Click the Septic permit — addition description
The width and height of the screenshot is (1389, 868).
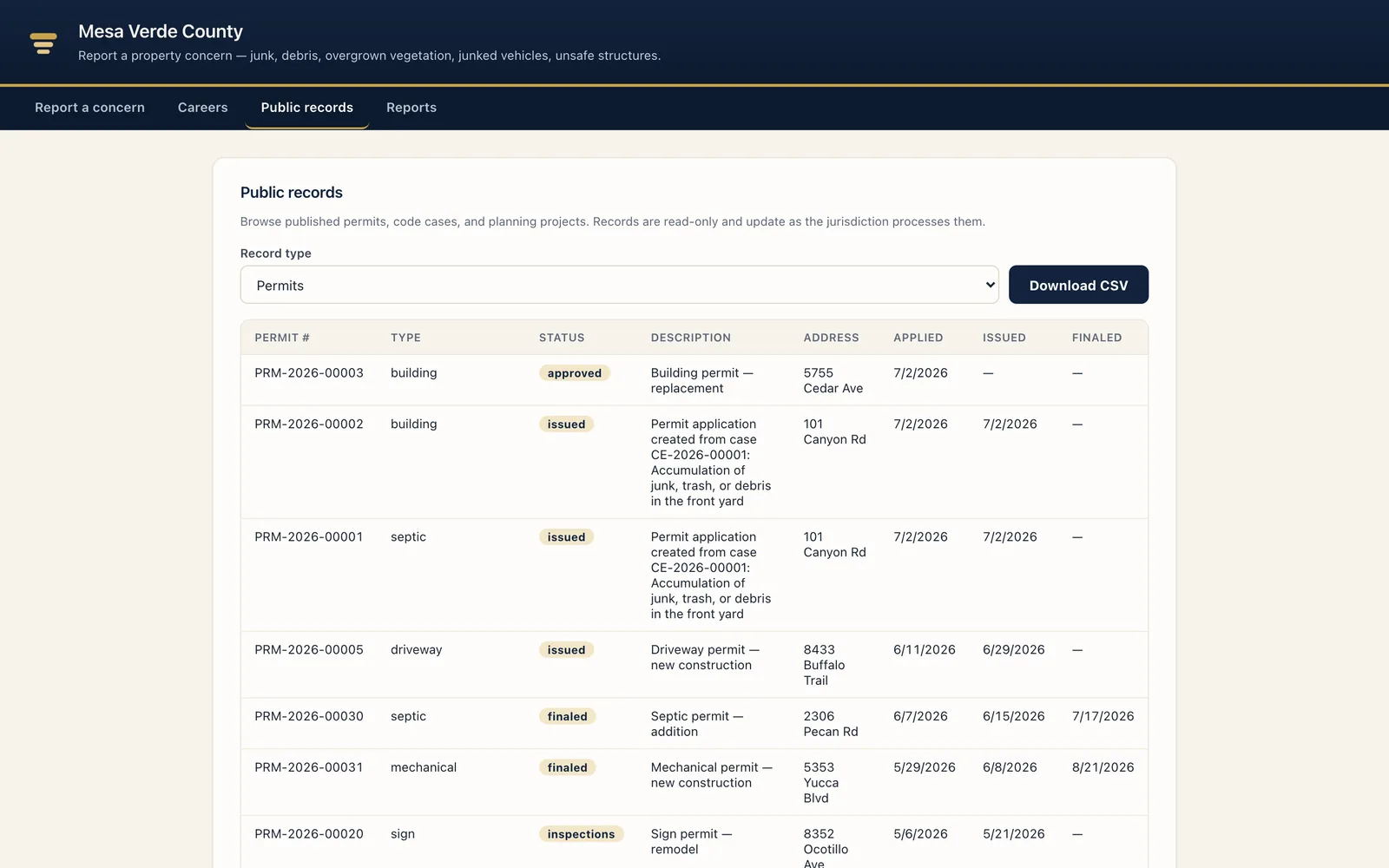tap(697, 725)
